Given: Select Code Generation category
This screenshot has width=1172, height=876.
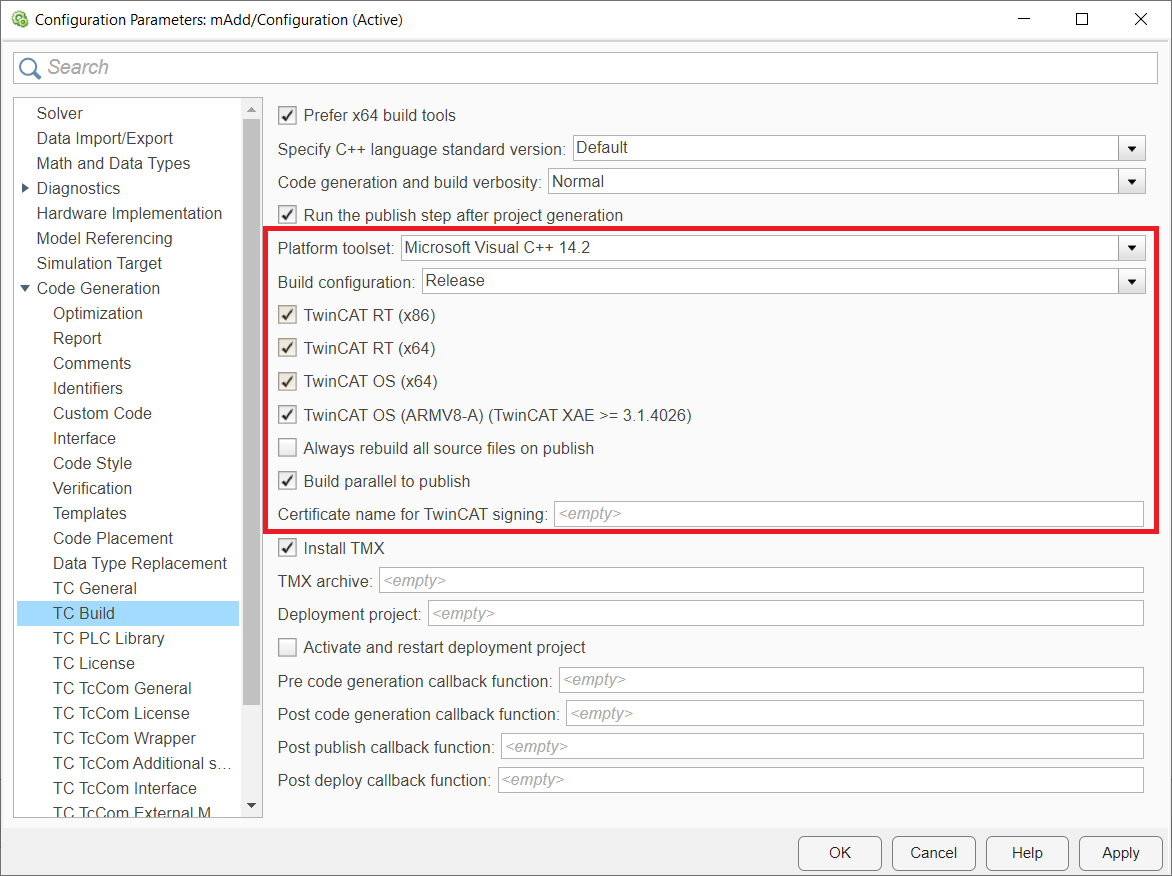Looking at the screenshot, I should pyautogui.click(x=99, y=289).
